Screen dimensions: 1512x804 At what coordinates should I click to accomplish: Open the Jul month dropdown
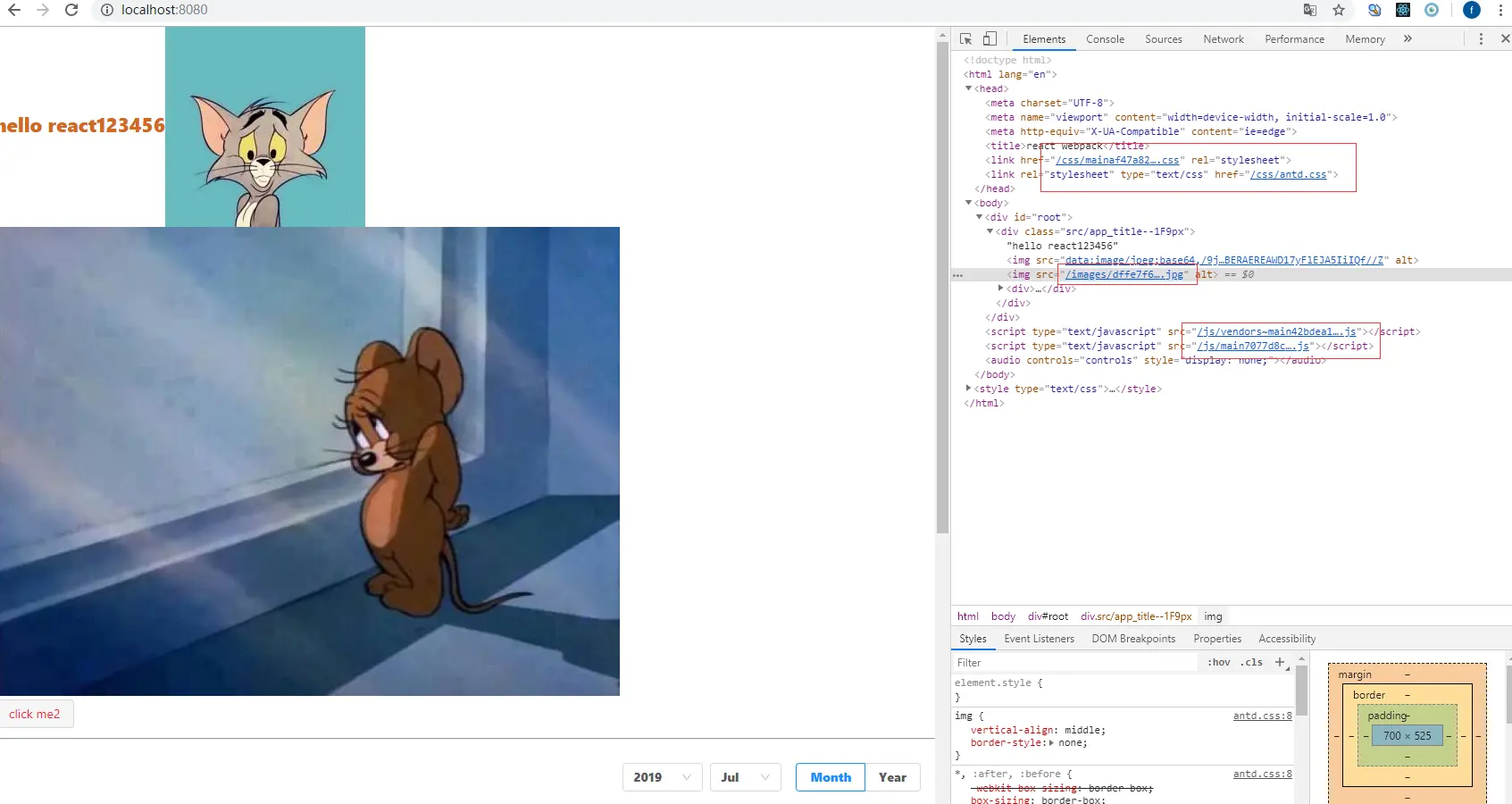click(745, 777)
